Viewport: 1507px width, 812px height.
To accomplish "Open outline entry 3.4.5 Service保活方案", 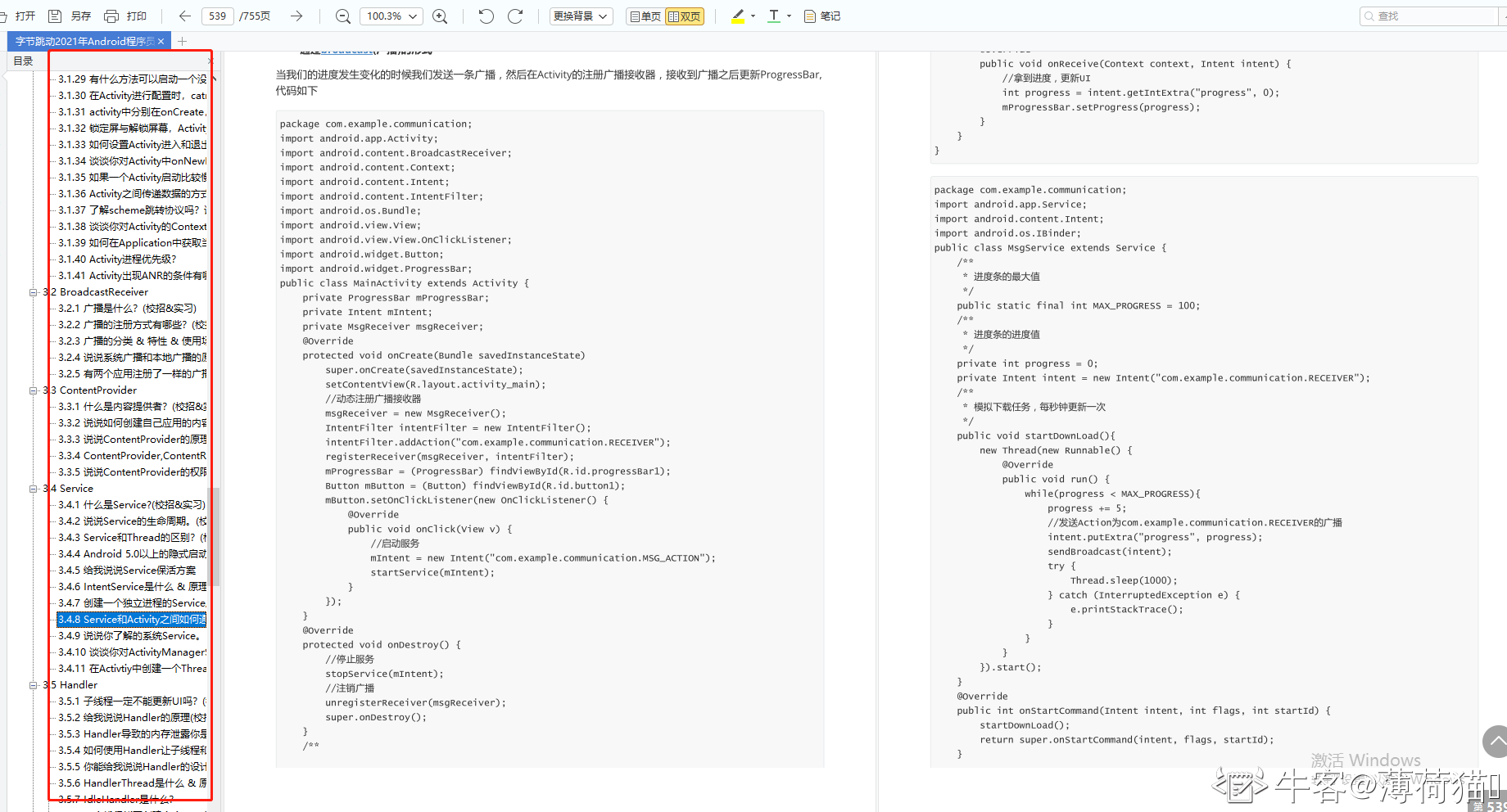I will tap(127, 571).
